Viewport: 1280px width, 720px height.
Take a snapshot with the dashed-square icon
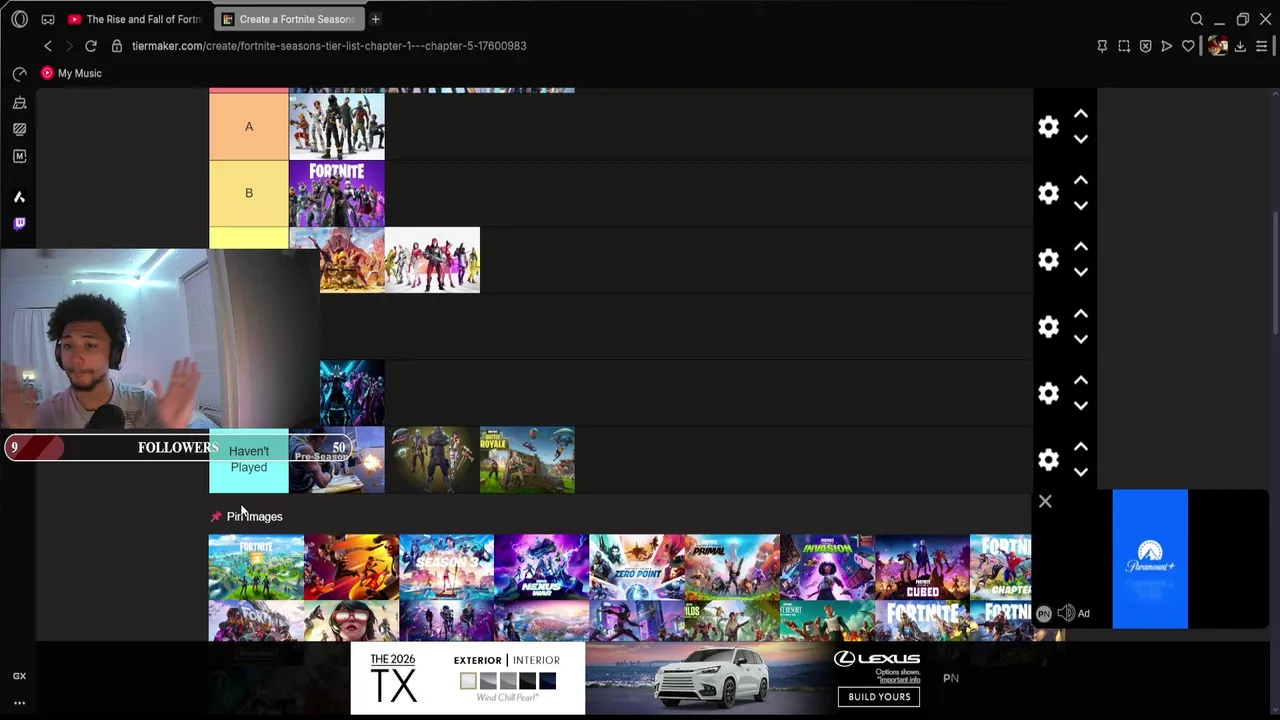[1124, 46]
